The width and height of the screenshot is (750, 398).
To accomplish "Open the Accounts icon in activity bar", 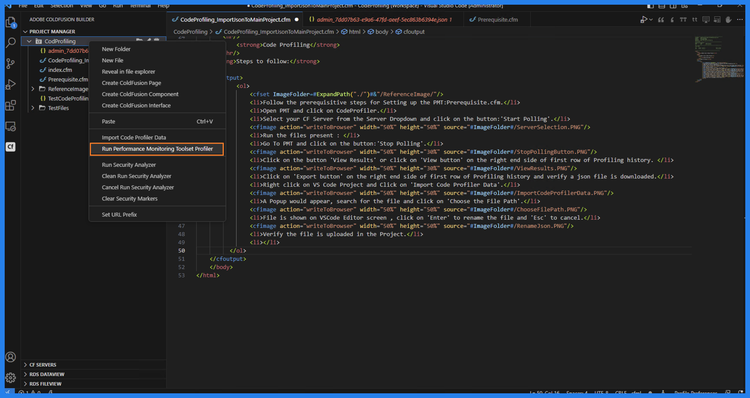I will [11, 357].
